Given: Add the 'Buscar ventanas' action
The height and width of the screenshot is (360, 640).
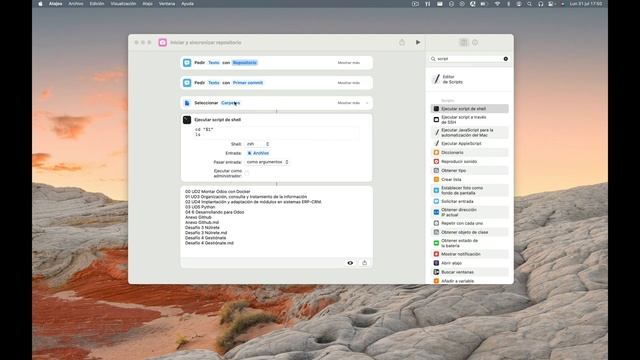Looking at the screenshot, I should (x=469, y=272).
